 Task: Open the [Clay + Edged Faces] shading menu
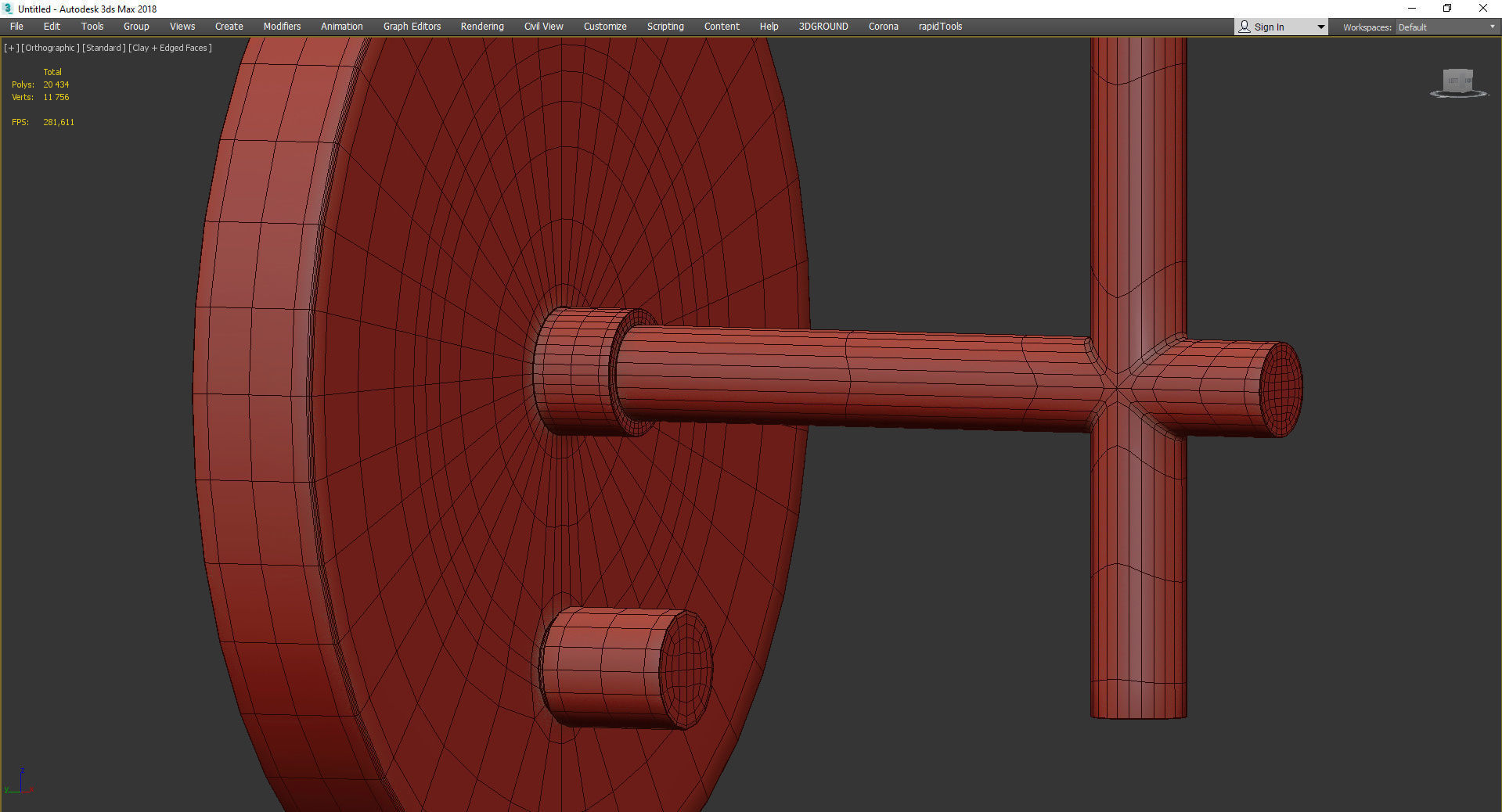tap(171, 48)
